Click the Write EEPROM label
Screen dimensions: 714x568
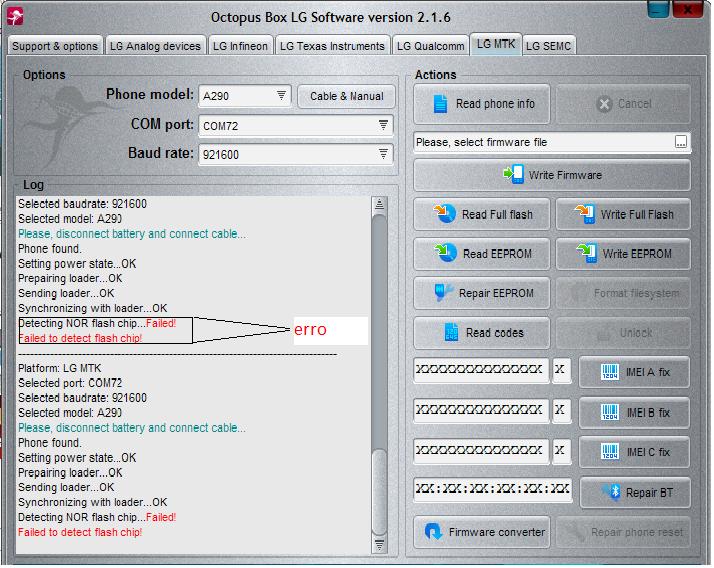(x=637, y=253)
